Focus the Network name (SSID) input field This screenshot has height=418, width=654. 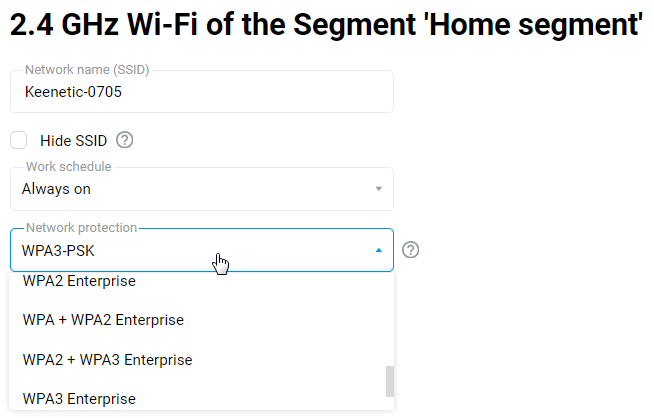pyautogui.click(x=250, y=92)
